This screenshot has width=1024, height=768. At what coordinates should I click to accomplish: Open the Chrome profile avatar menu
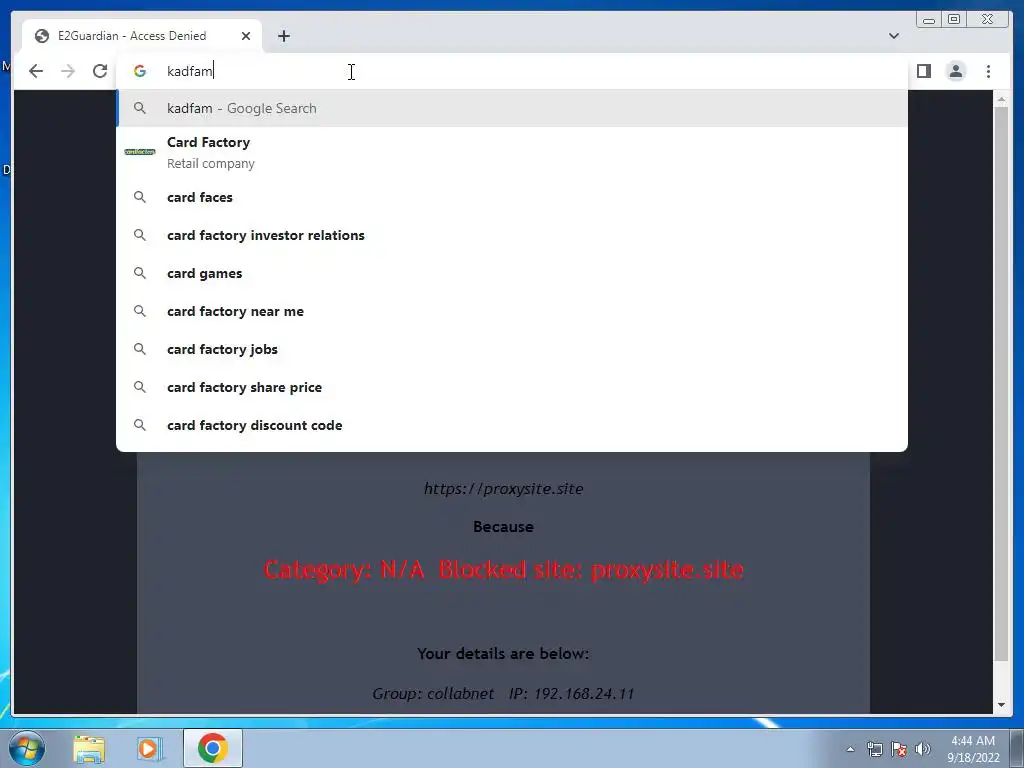pos(955,71)
